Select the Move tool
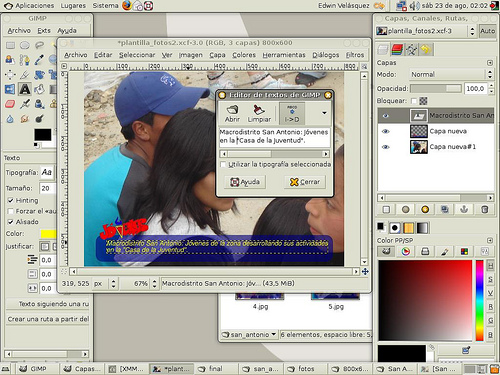 point(10,74)
